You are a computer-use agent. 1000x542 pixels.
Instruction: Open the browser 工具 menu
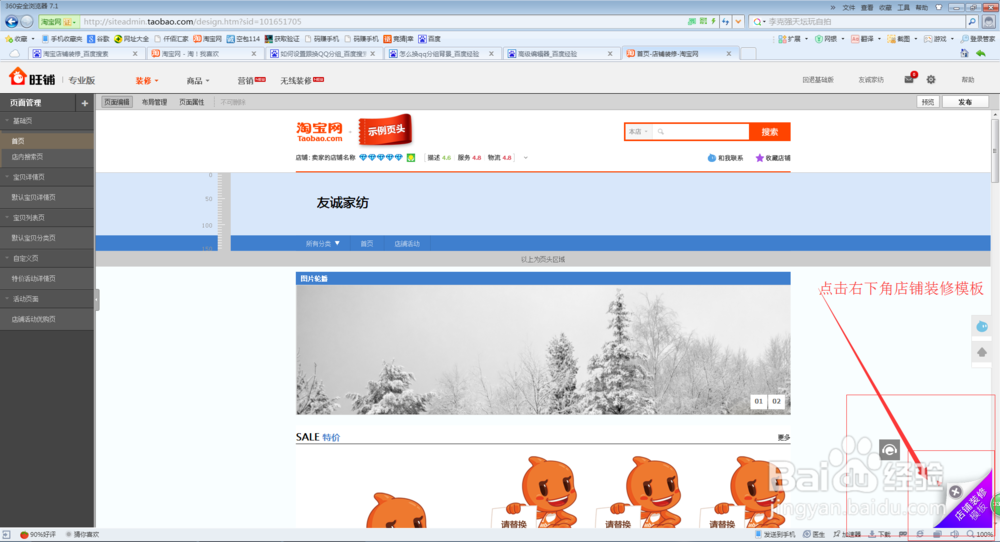(903, 8)
